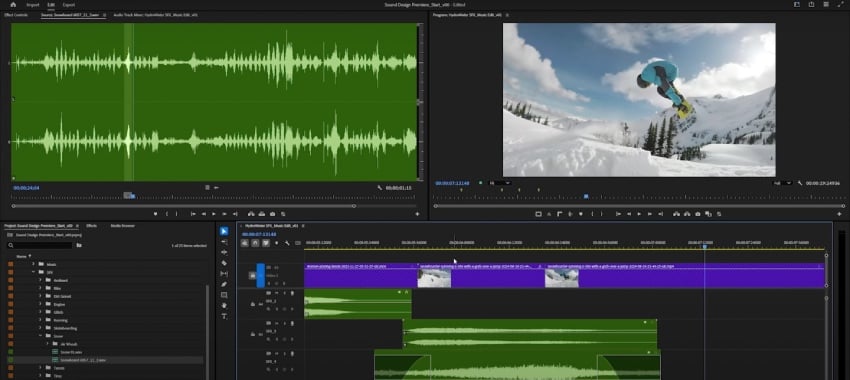Viewport: 850px width, 380px height.
Task: Export frame from Source monitor camera icon
Action: point(272,214)
